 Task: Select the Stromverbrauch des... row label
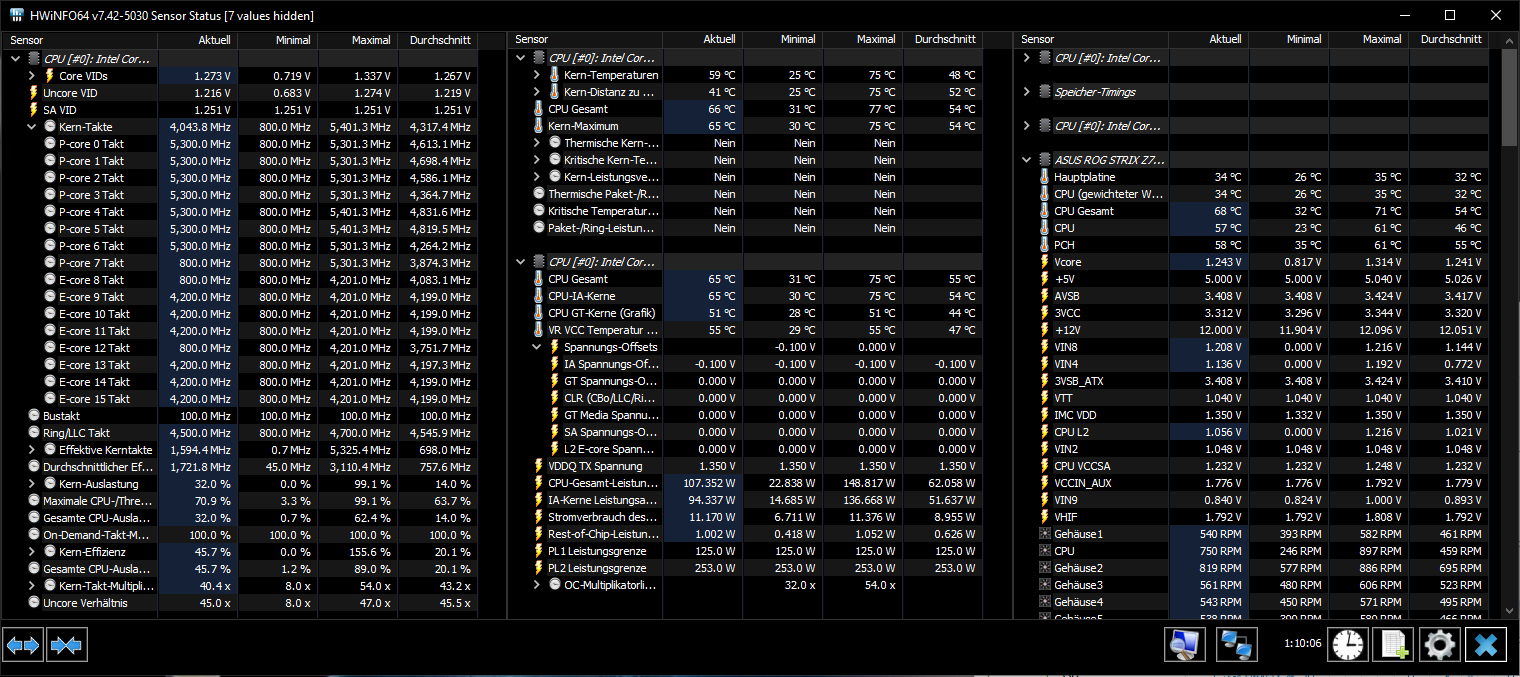click(603, 518)
